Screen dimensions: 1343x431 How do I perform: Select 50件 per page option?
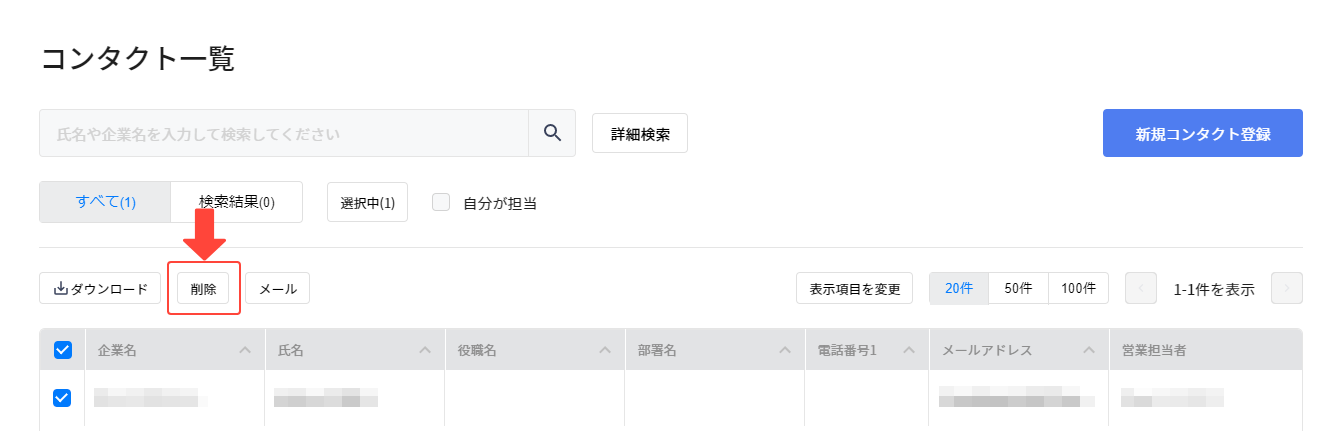click(x=1018, y=288)
